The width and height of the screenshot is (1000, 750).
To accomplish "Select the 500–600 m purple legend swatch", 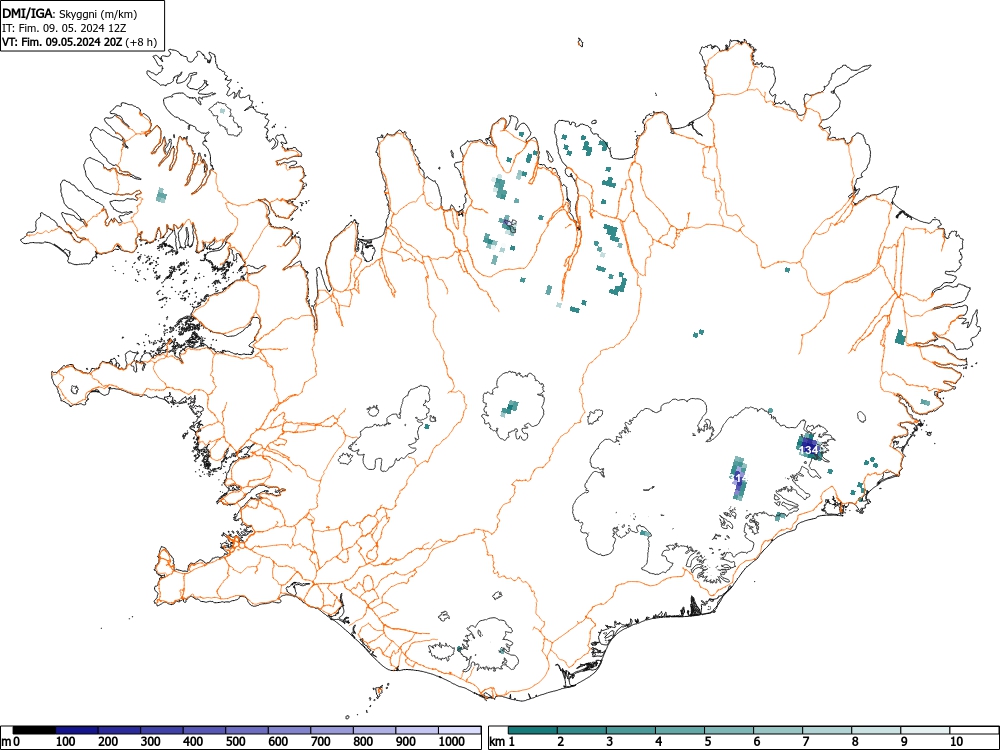I will [247, 730].
